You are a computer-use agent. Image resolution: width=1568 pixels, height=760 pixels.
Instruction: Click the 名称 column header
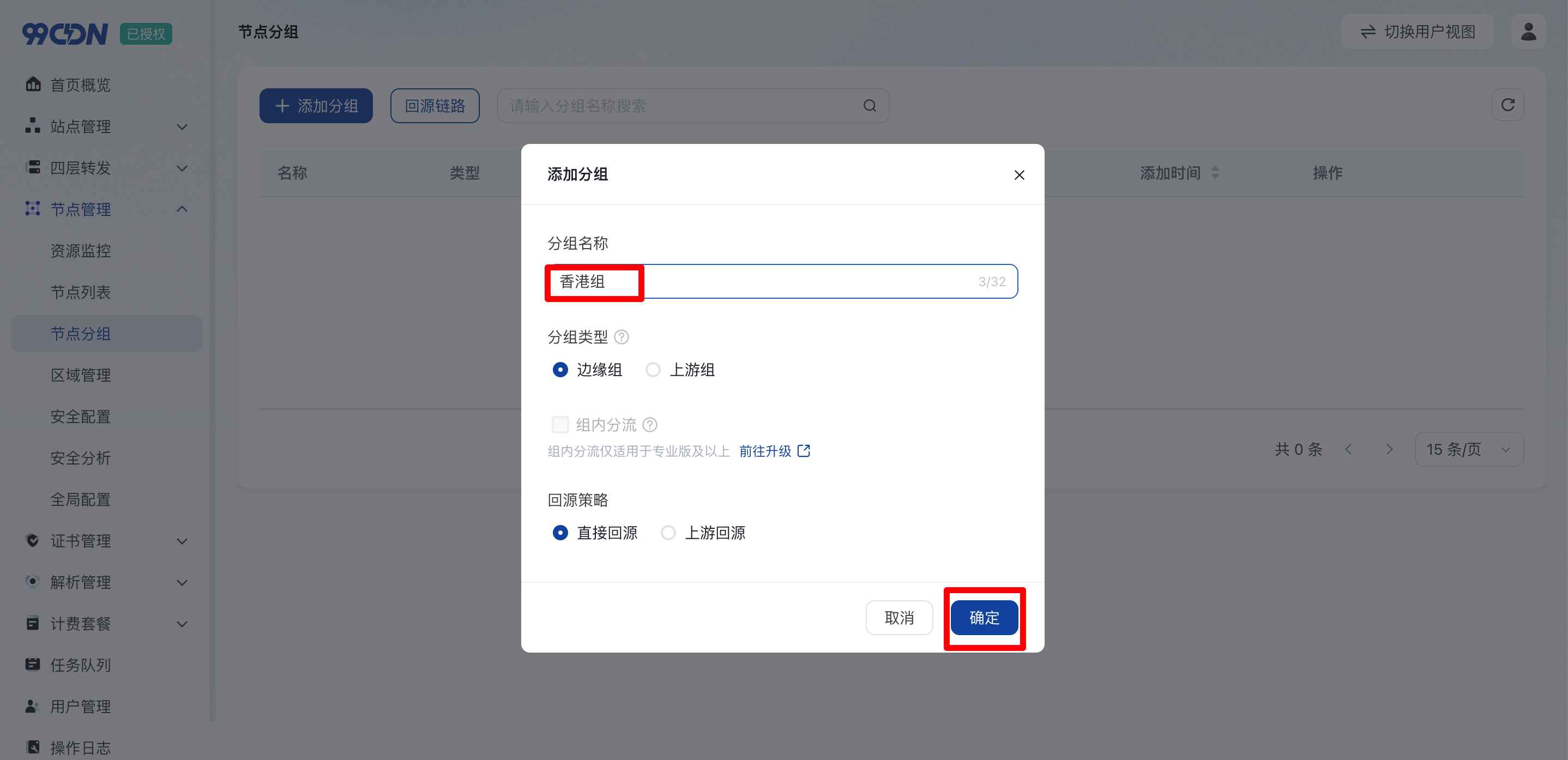coord(292,173)
